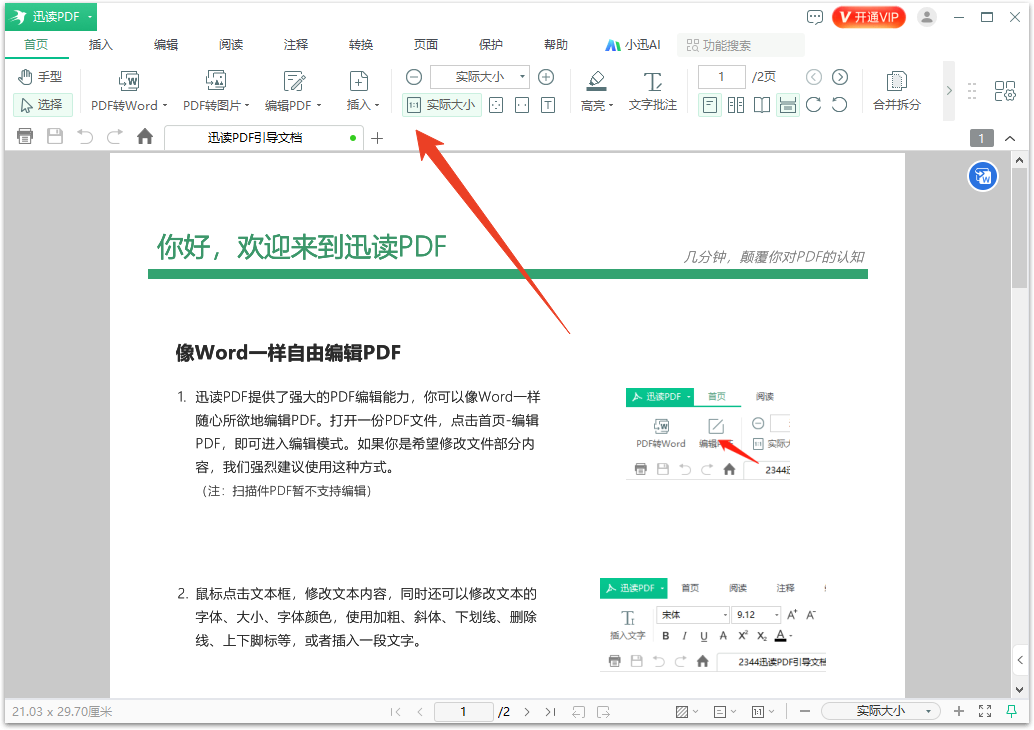Open the PDF转图片 conversion tool

click(x=213, y=90)
